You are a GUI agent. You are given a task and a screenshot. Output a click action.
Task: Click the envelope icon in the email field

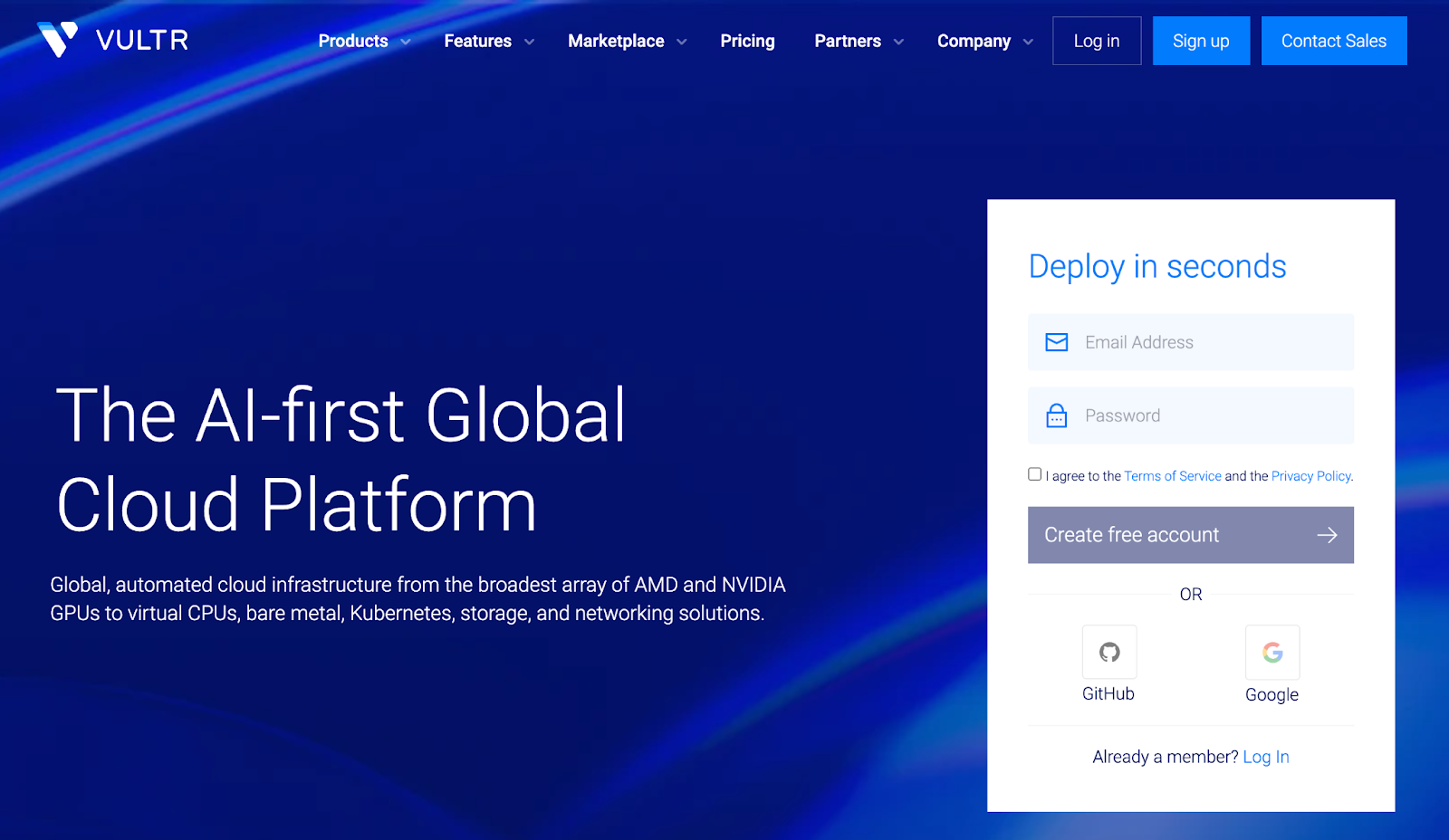click(x=1056, y=342)
